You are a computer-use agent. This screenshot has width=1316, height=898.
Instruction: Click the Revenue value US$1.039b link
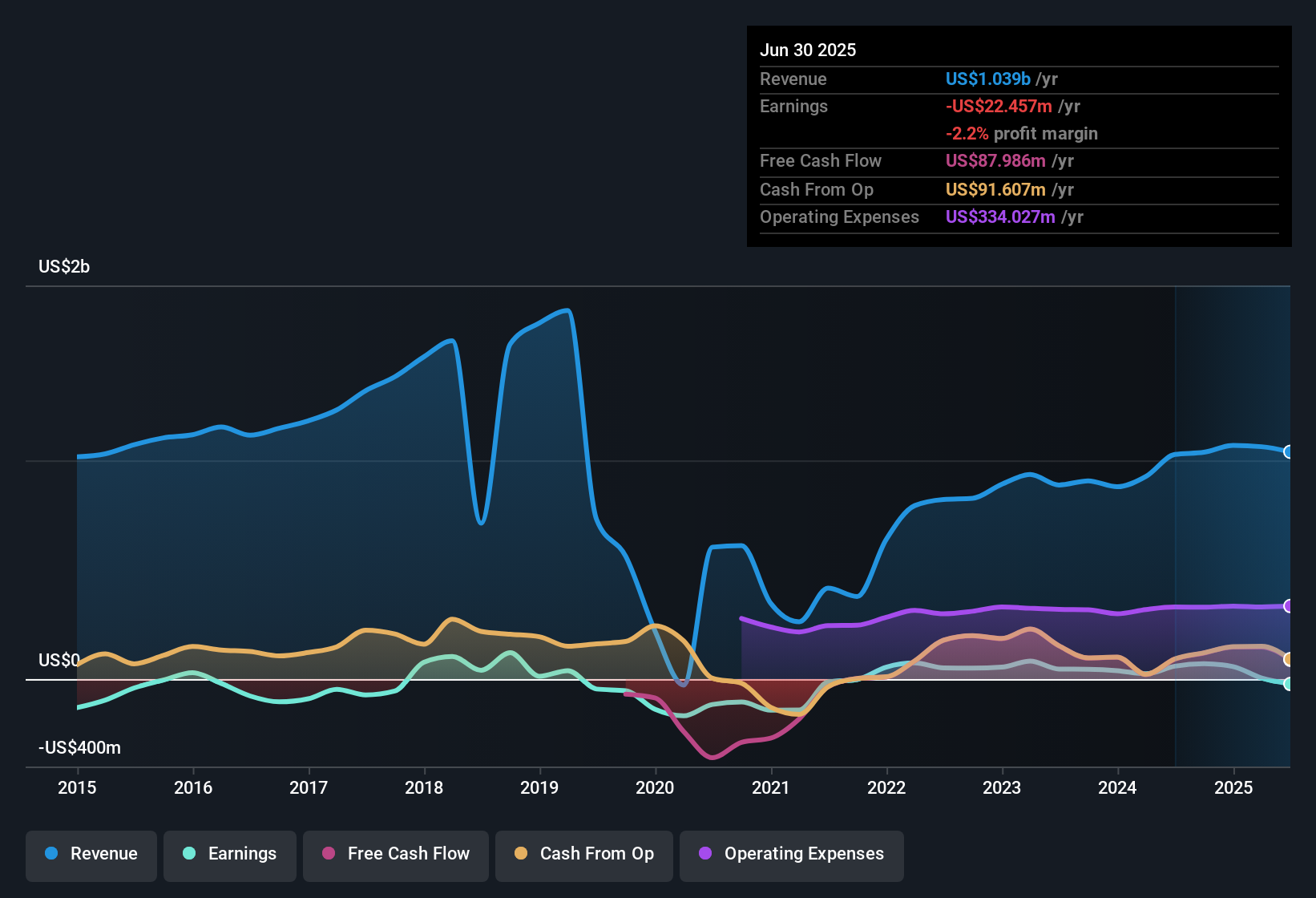[987, 79]
